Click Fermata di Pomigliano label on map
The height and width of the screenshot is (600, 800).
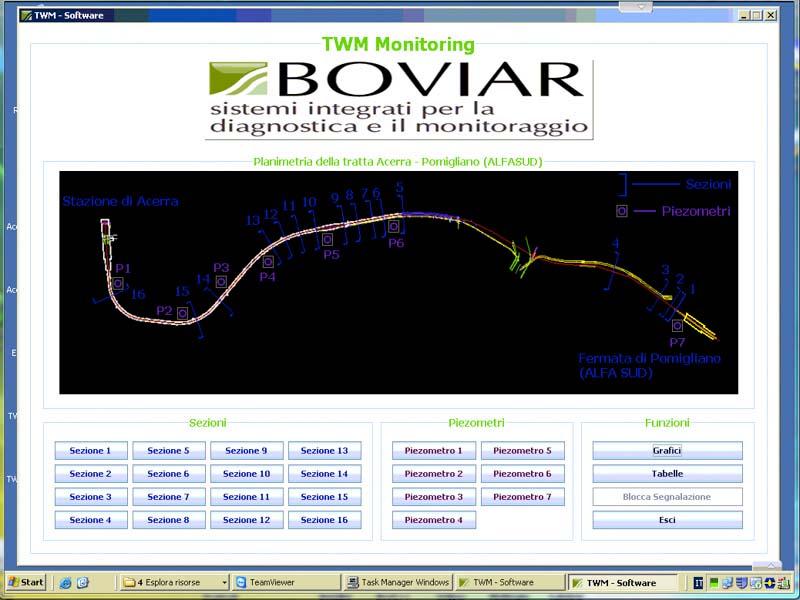[649, 365]
